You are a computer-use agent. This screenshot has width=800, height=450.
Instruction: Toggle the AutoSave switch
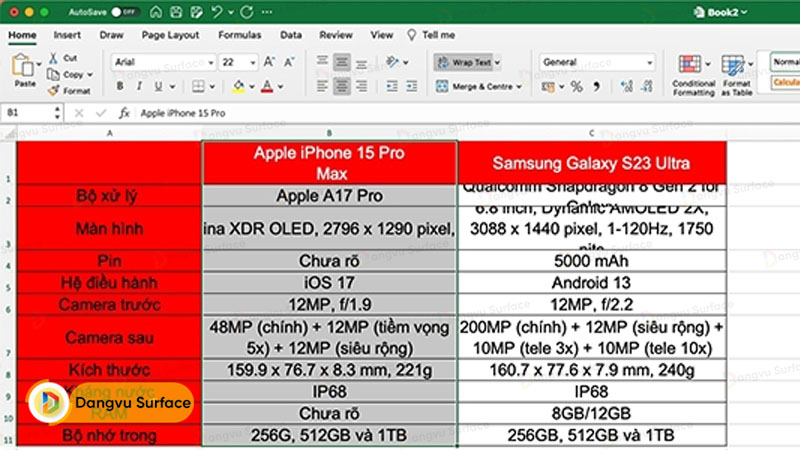coord(125,12)
